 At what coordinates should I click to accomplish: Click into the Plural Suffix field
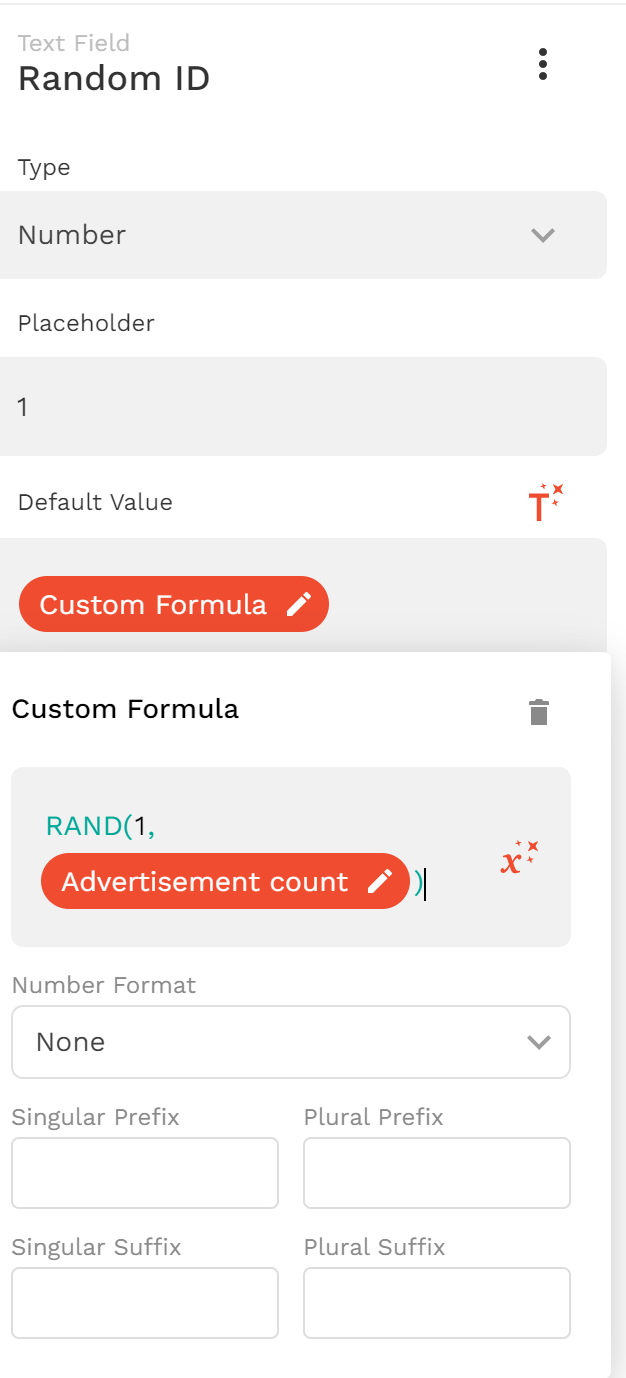click(436, 1302)
